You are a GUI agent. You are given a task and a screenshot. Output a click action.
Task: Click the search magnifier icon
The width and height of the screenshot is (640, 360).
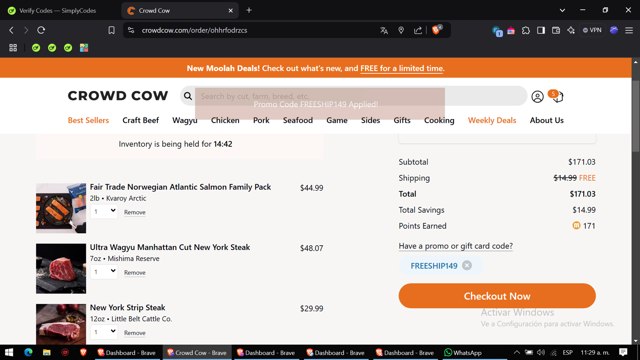(188, 96)
